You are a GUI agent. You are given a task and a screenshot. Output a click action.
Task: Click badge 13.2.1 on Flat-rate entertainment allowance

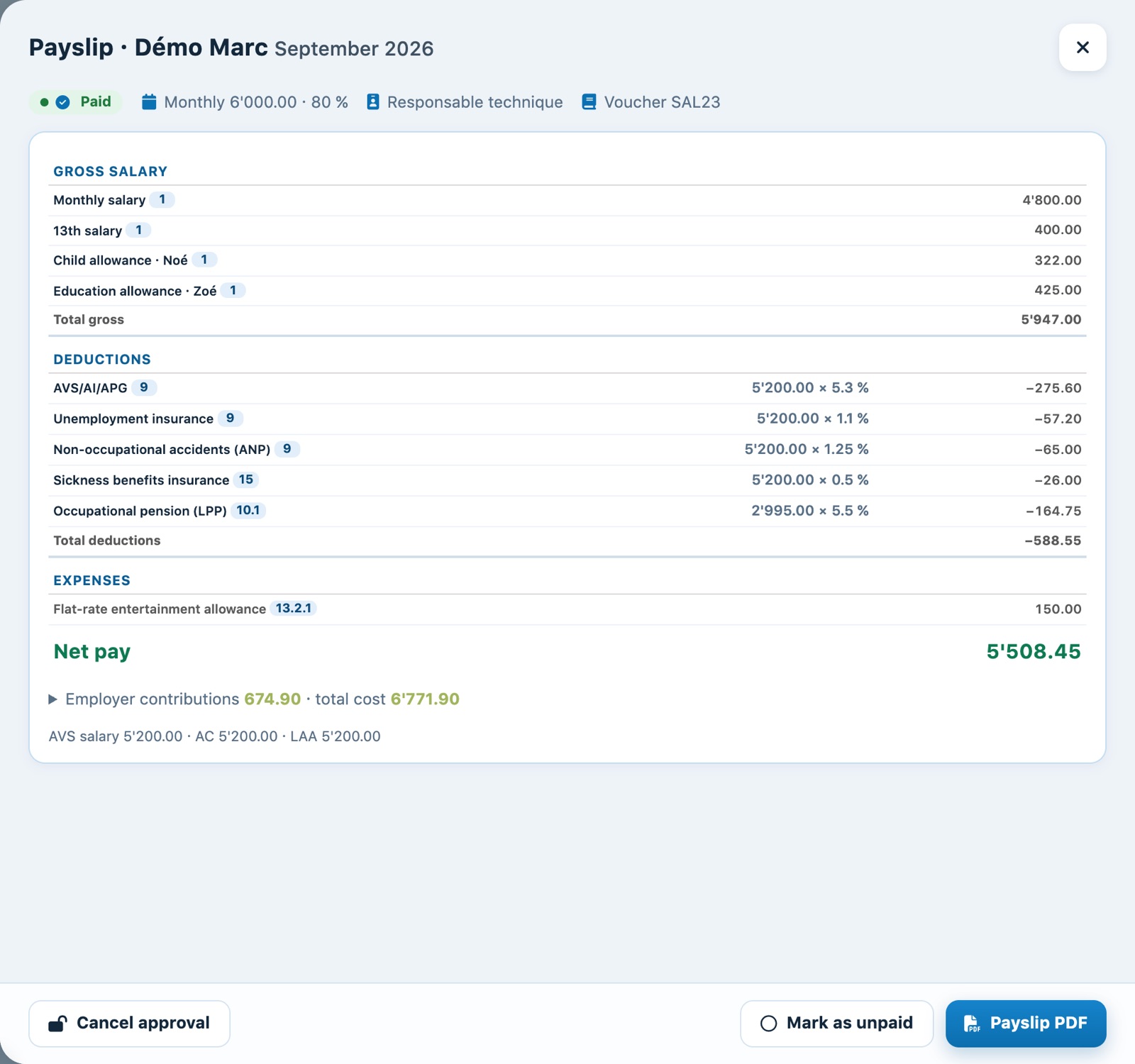(293, 609)
